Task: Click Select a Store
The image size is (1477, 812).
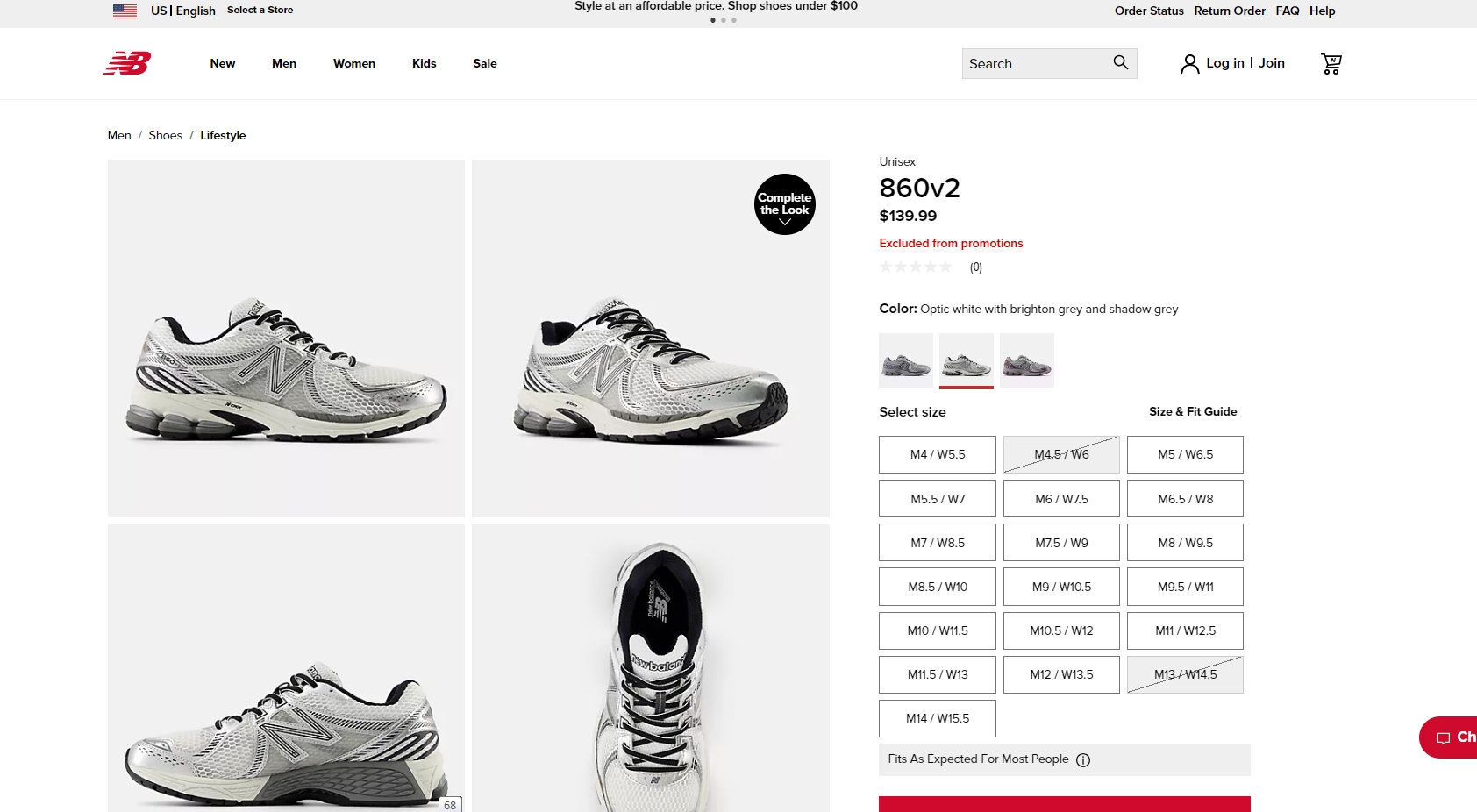Action: [x=260, y=10]
